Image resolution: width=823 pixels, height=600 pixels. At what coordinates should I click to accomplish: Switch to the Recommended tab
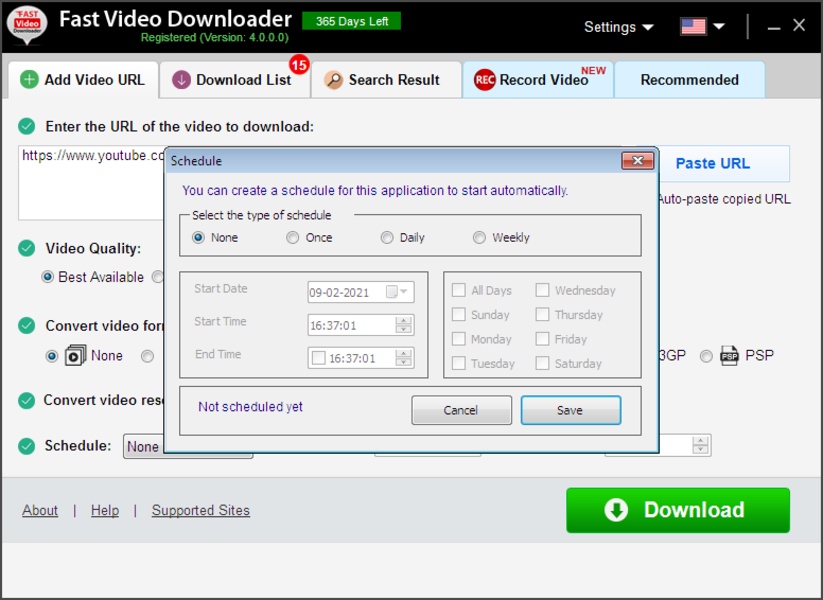[x=689, y=80]
